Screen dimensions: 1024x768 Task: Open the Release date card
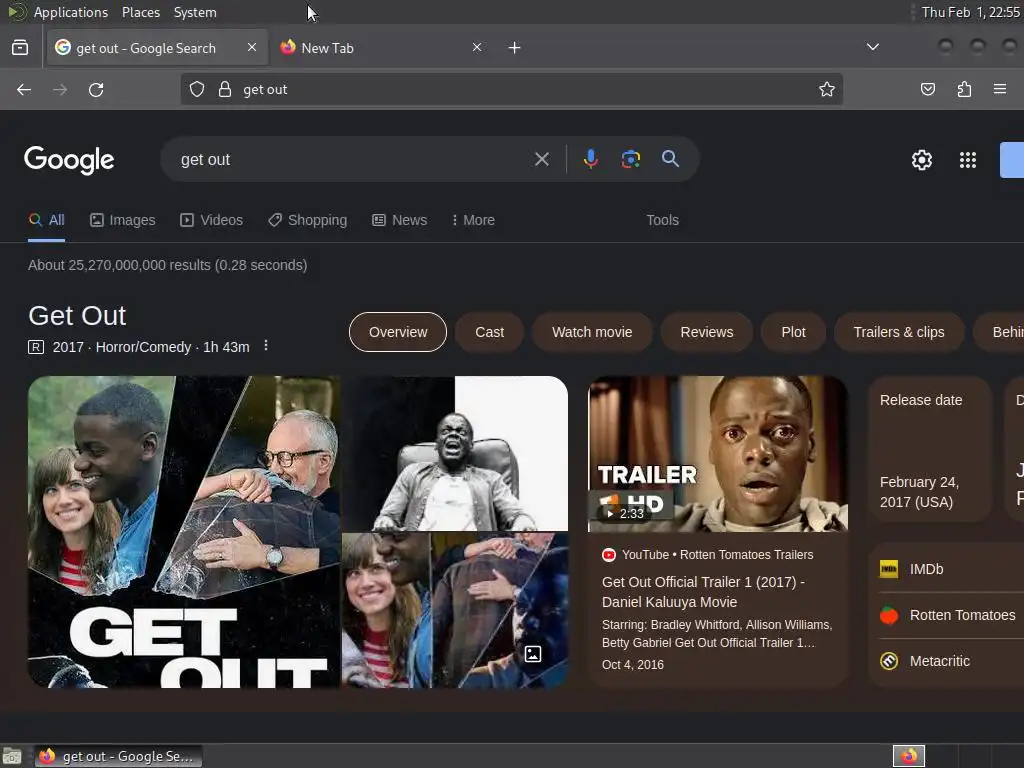[x=930, y=449]
